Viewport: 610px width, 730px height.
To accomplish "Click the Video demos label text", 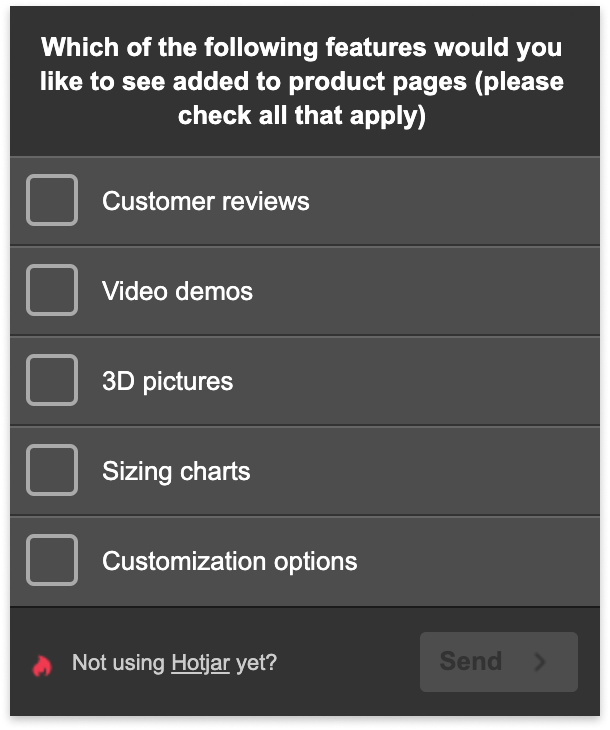I will (177, 291).
